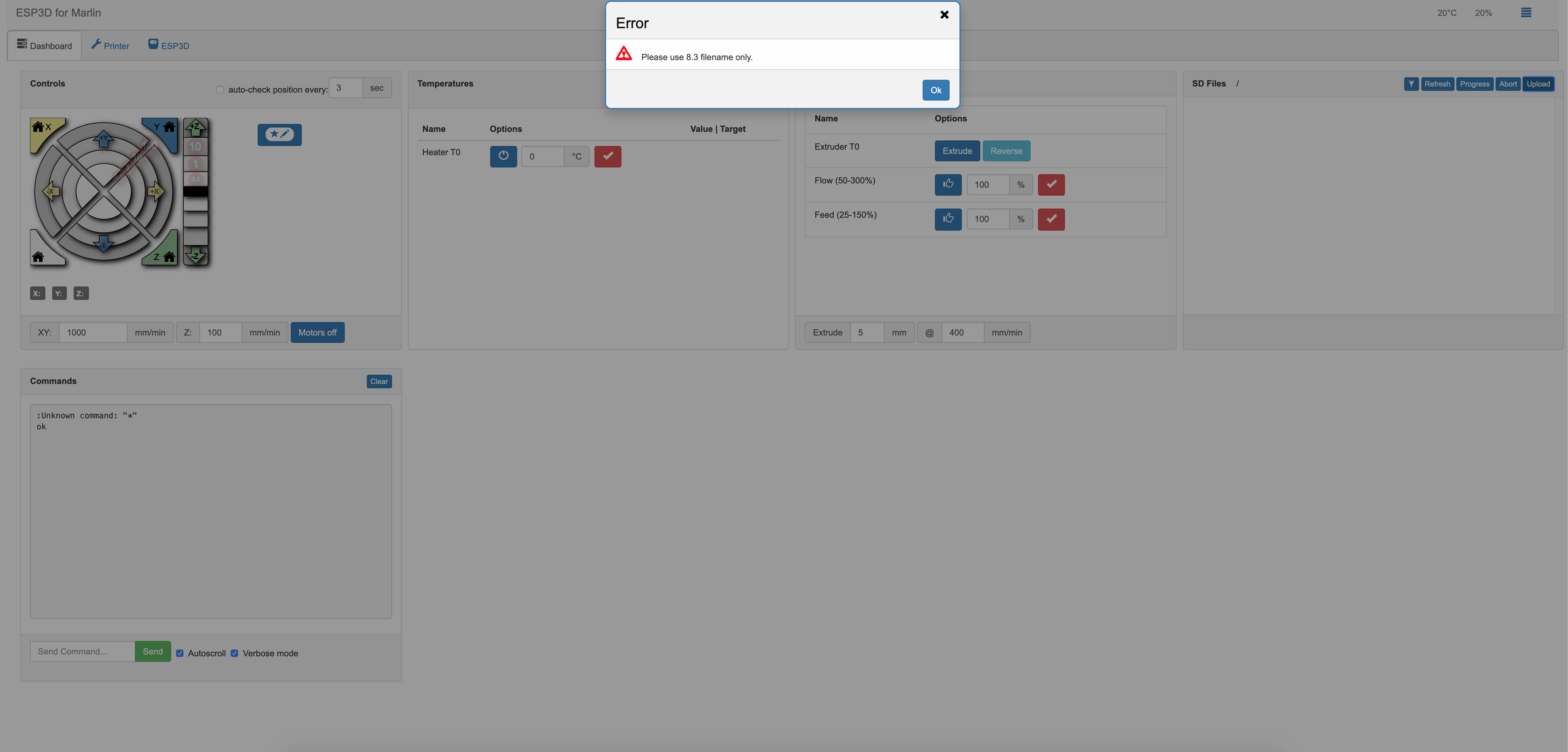Click the Extrude button for Extruder T0

(957, 150)
